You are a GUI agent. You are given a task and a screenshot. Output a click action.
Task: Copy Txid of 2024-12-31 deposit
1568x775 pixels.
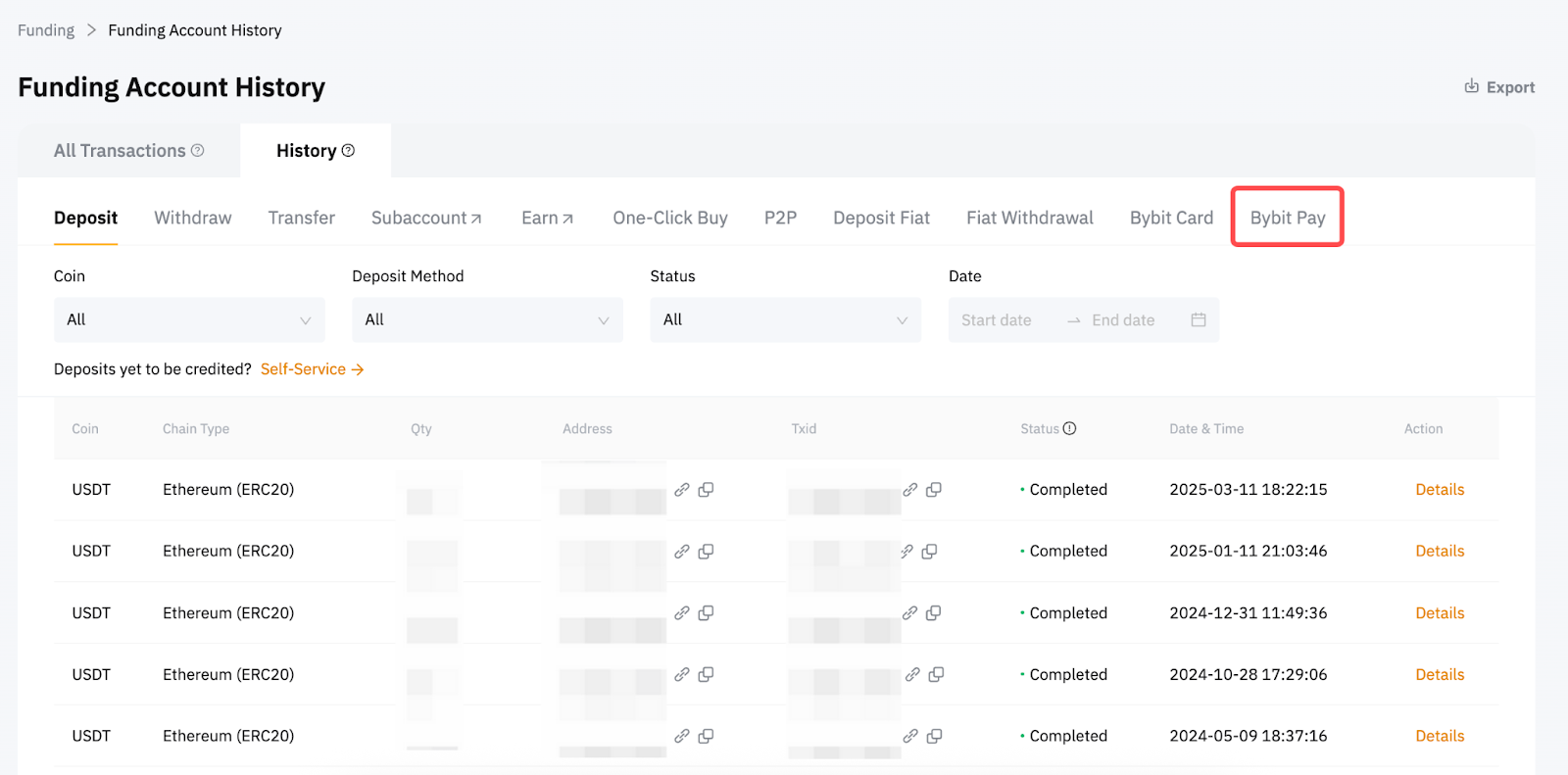(x=933, y=612)
